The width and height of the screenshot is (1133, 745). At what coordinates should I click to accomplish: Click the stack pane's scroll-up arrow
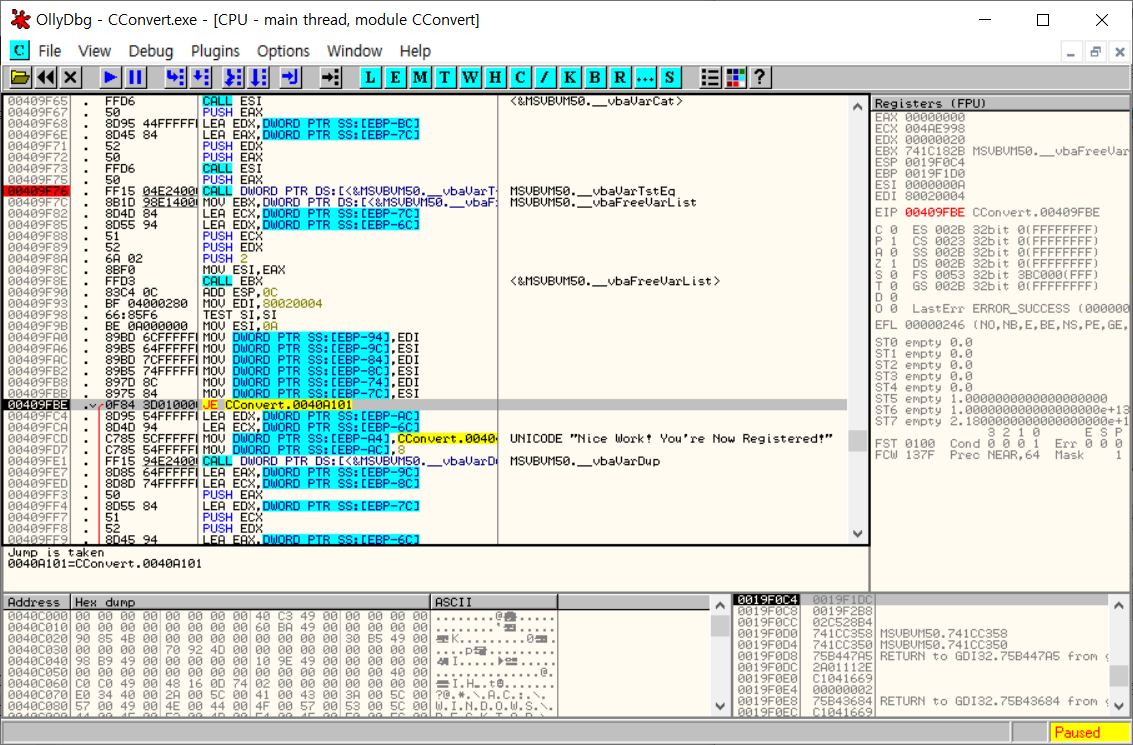[x=1119, y=605]
